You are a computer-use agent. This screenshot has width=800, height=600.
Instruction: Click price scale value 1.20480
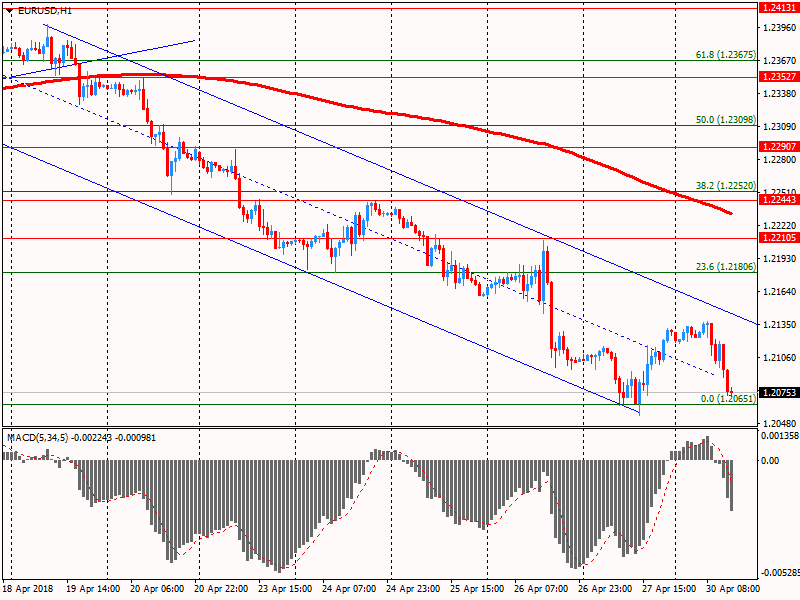pos(780,423)
